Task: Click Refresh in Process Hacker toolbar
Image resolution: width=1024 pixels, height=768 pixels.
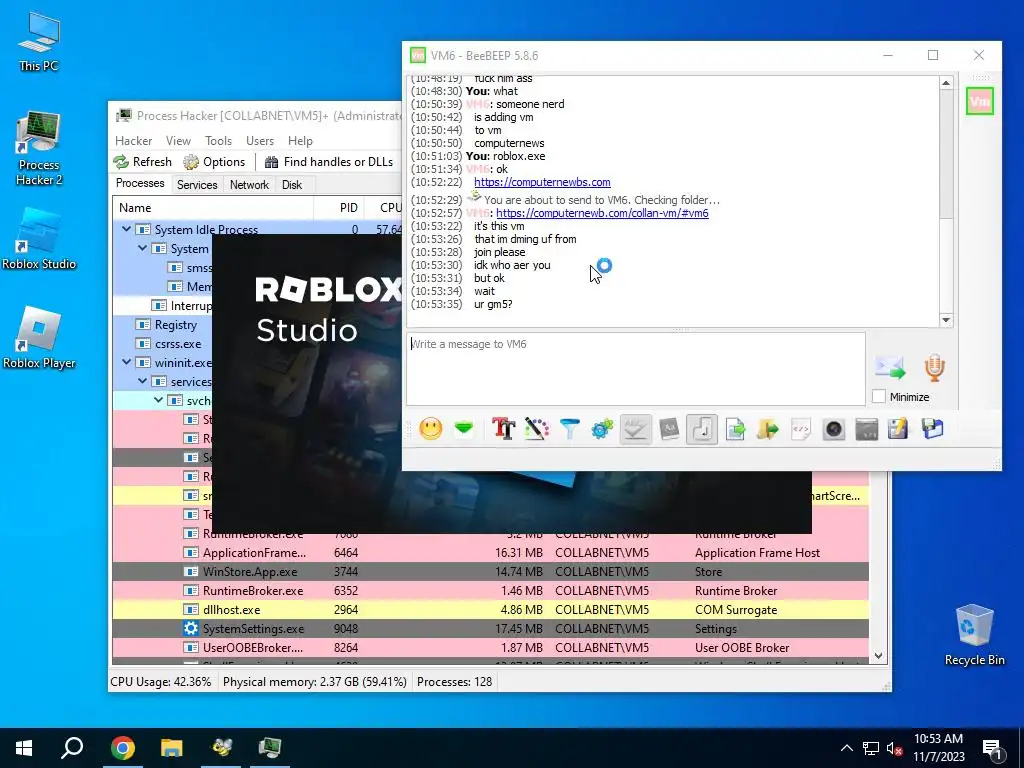Action: tap(142, 161)
